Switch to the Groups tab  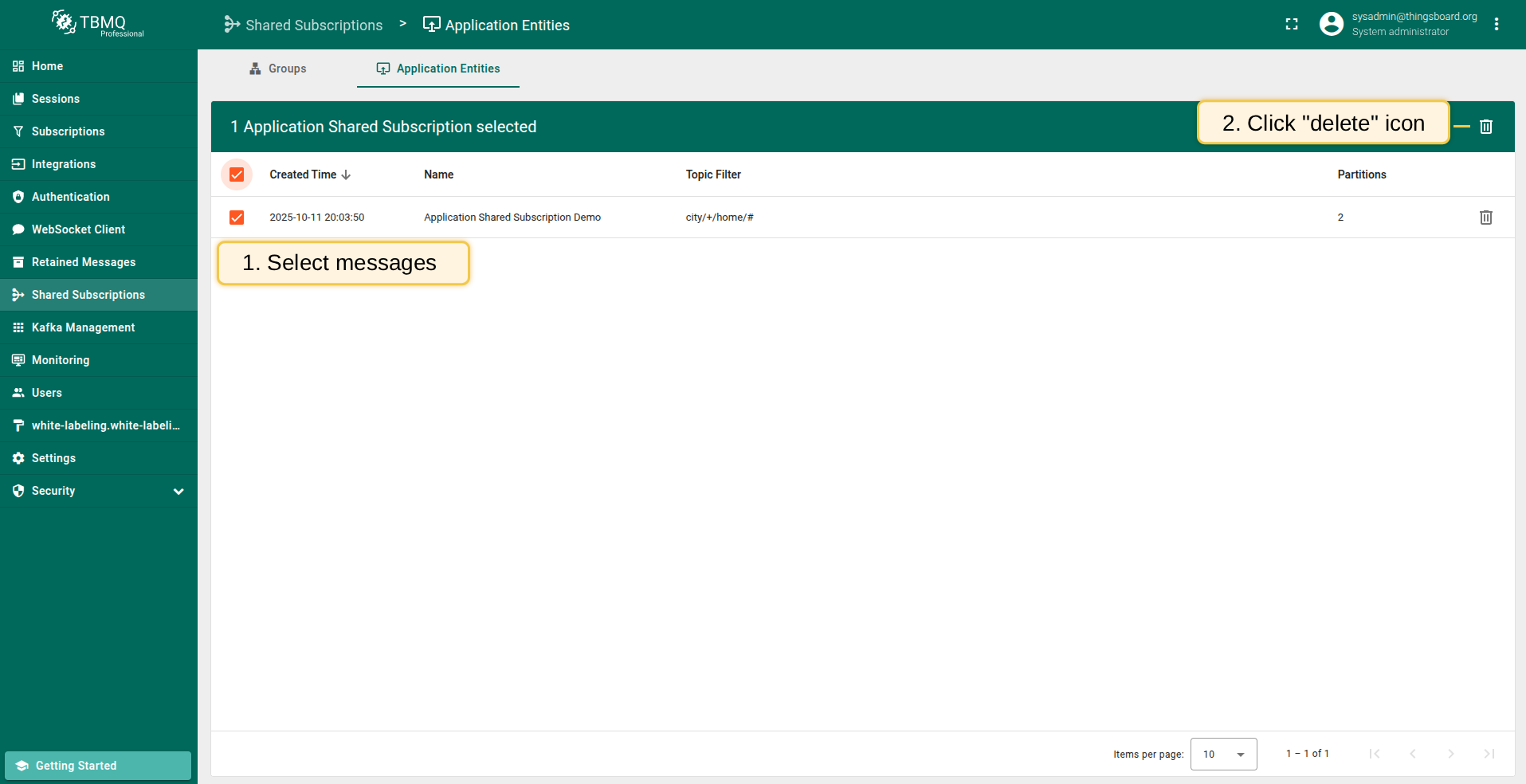[x=278, y=69]
